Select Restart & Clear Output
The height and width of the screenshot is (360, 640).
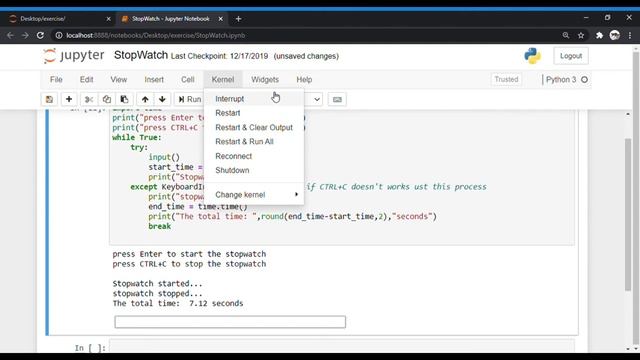(254, 127)
